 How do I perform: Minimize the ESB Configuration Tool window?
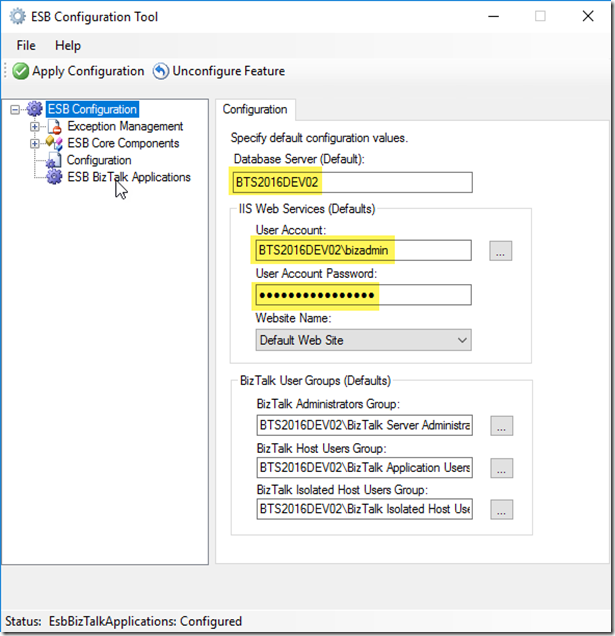click(x=493, y=17)
